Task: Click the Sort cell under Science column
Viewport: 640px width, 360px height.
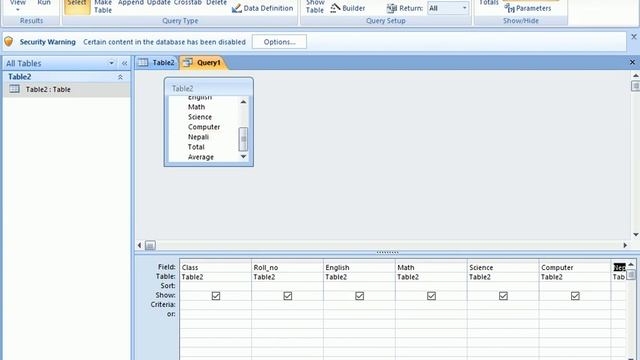Action: pyautogui.click(x=503, y=286)
